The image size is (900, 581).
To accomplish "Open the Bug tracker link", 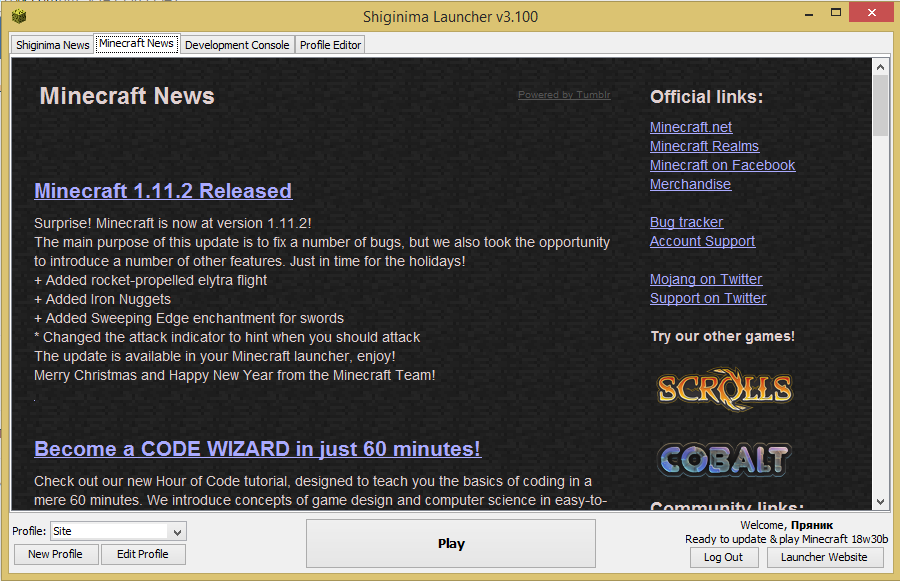I will pos(686,222).
